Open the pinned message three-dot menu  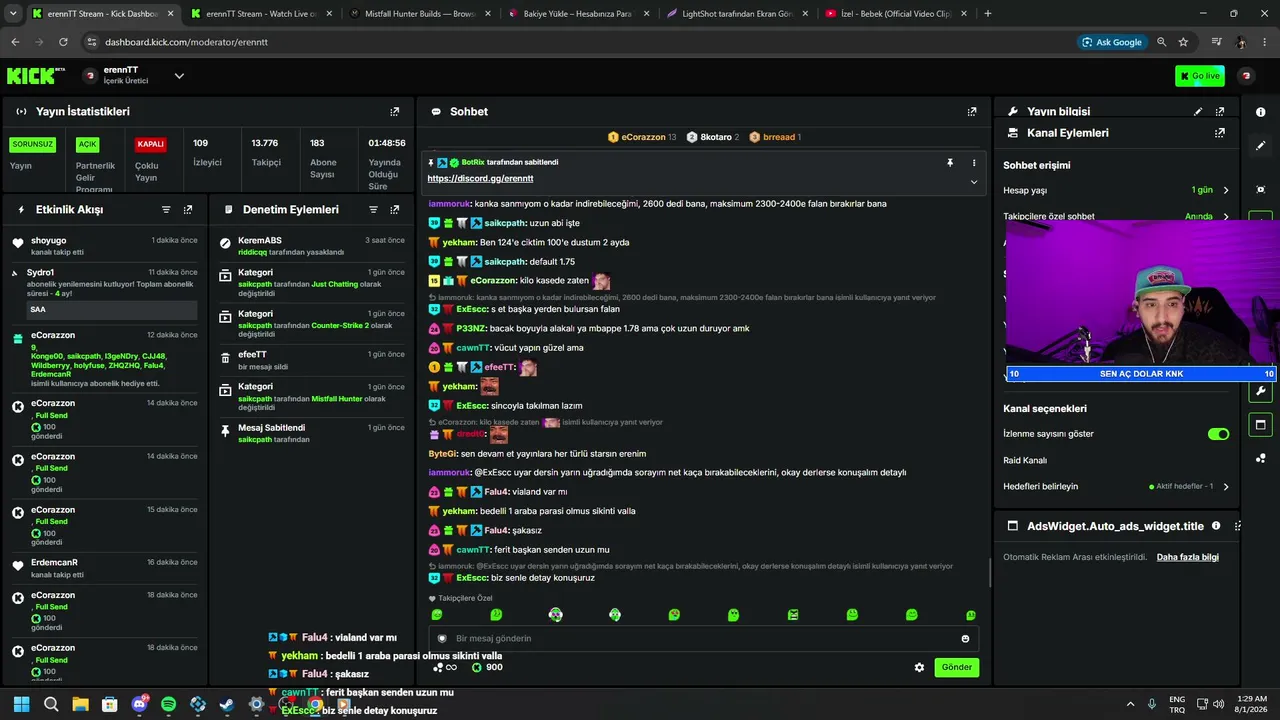pyautogui.click(x=974, y=163)
